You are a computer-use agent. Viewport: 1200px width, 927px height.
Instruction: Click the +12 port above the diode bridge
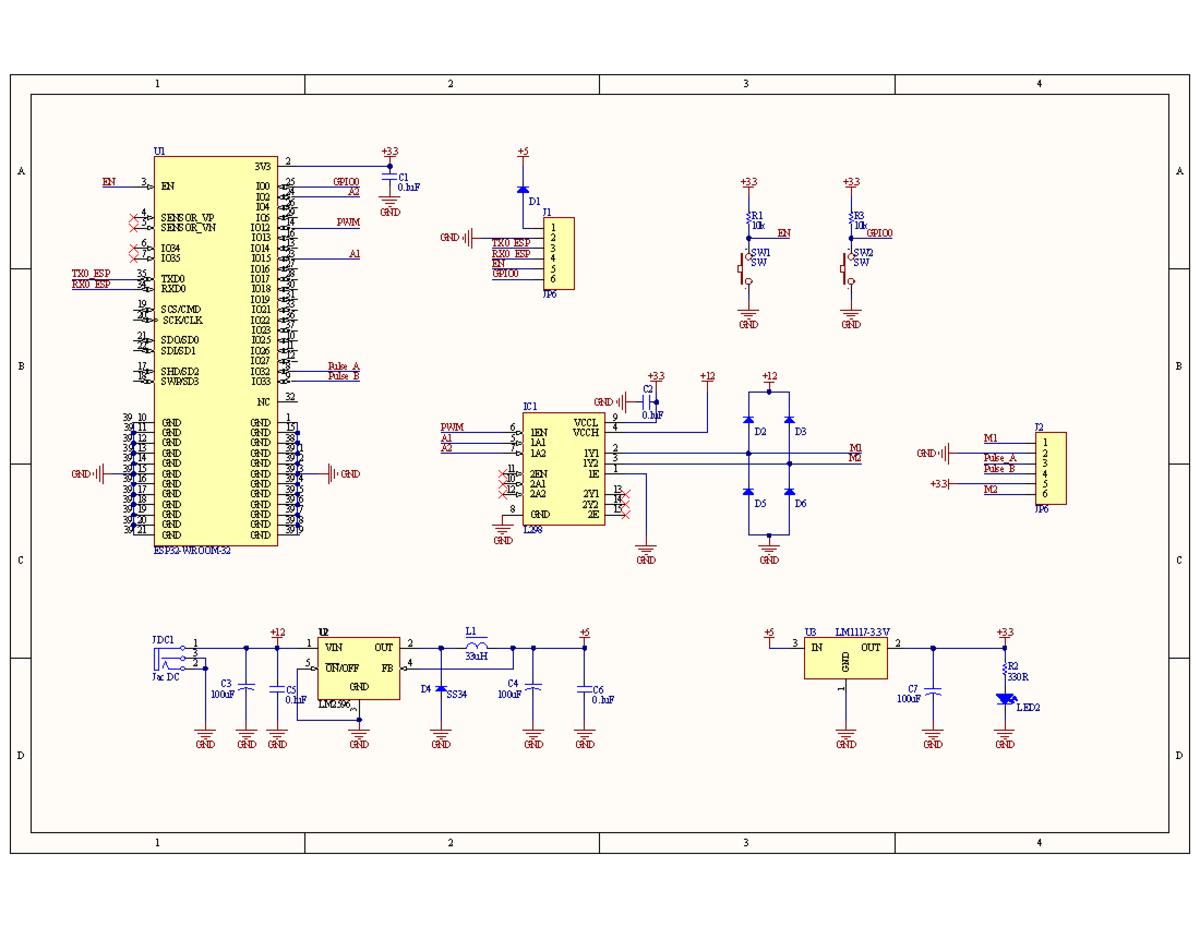pos(769,377)
